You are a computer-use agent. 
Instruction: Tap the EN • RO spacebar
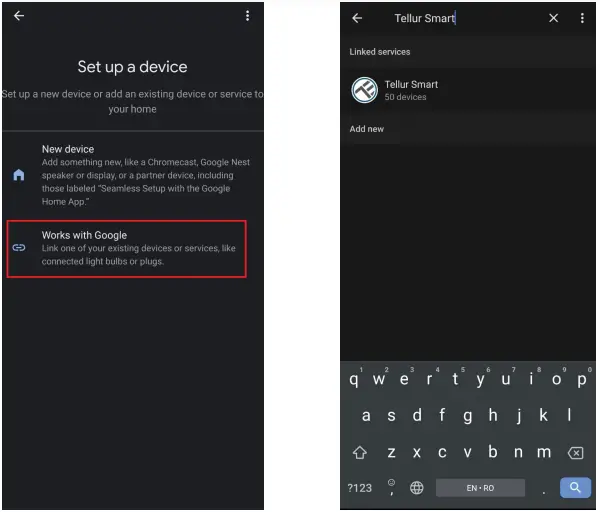point(480,488)
